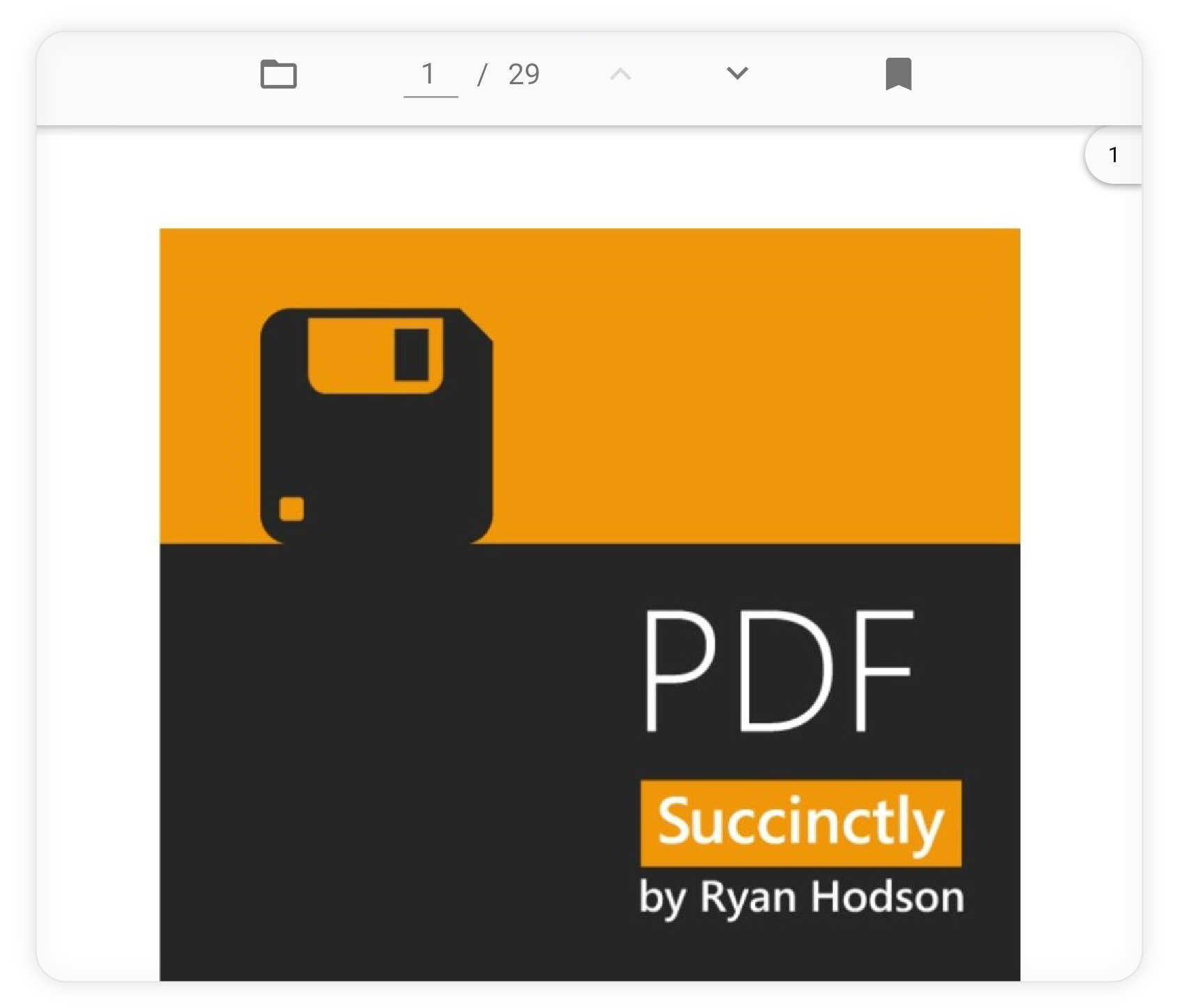Open a PDF file using the folder icon
Screen dimensions: 1184x1008
pos(278,73)
